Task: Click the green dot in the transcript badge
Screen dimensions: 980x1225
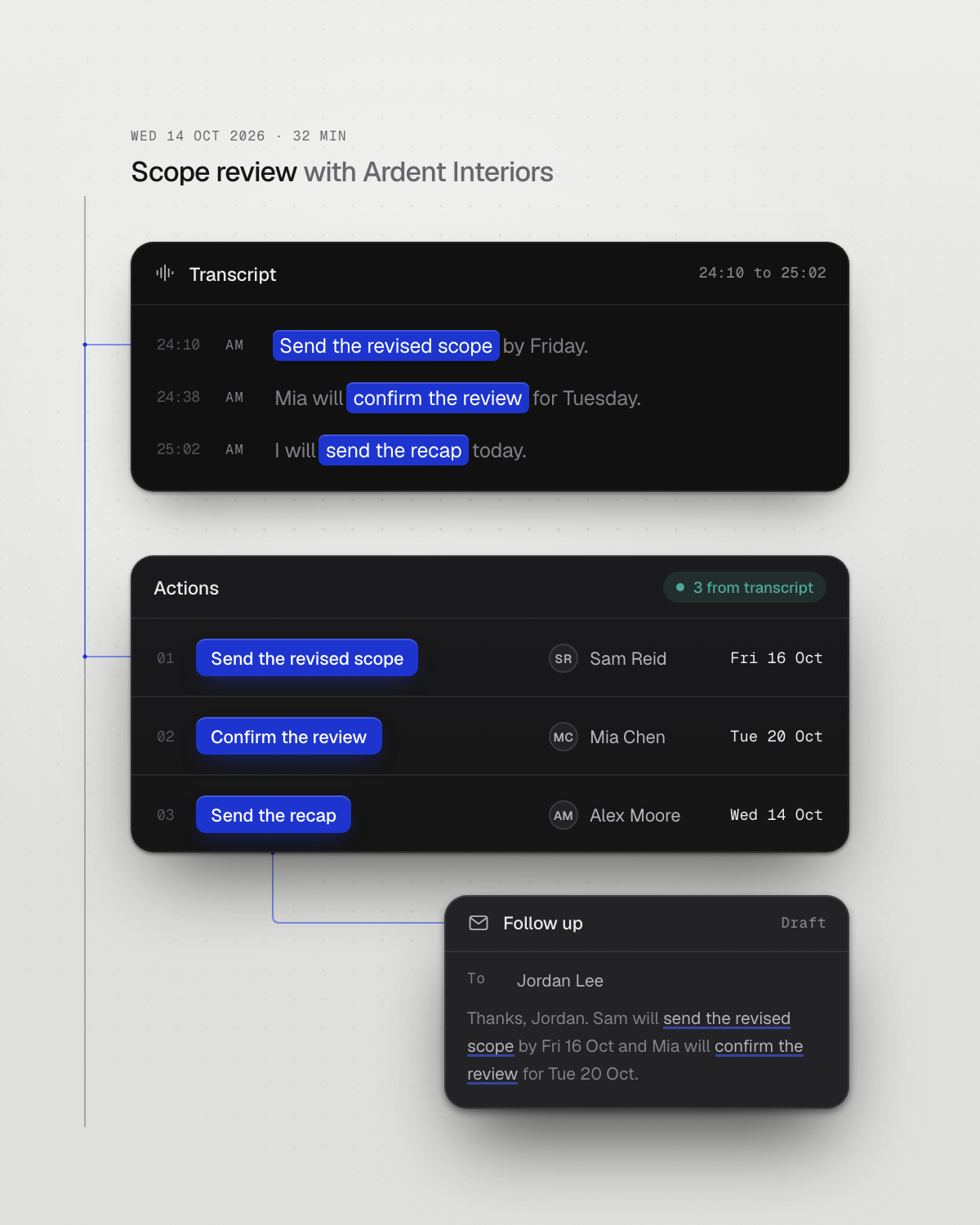Action: 680,587
